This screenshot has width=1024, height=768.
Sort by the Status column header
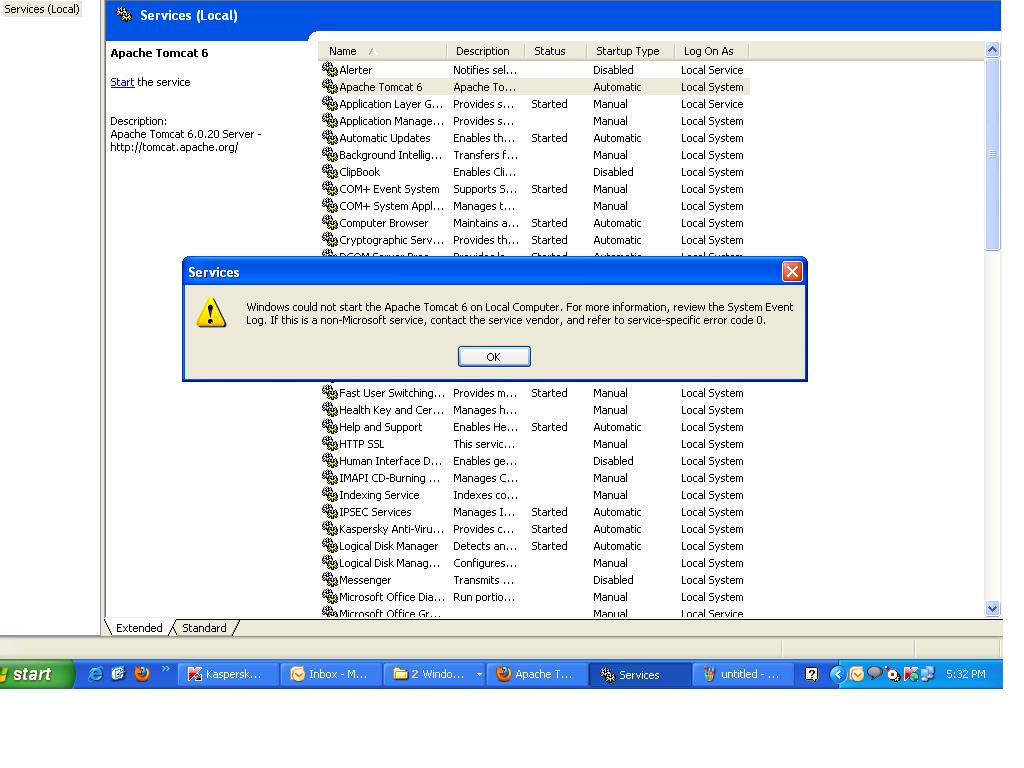555,51
